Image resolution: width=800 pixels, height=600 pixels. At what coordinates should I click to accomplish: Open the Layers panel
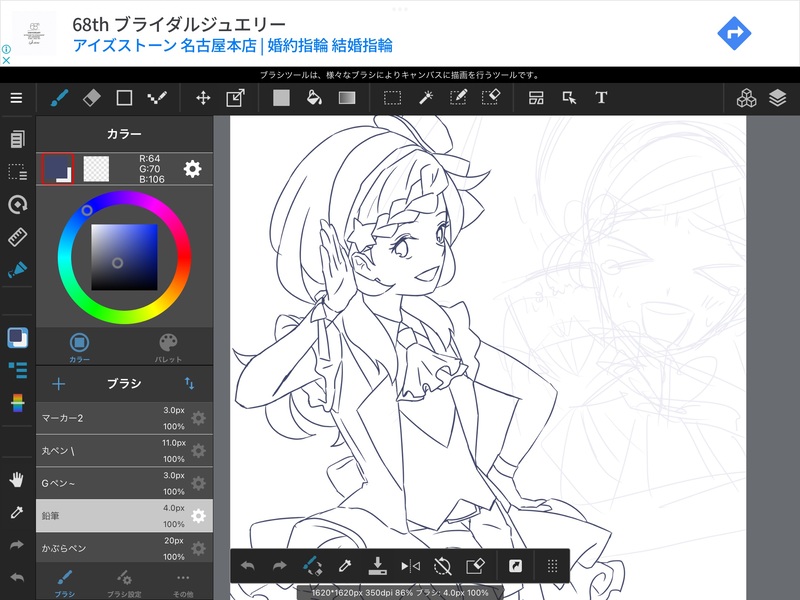tap(778, 97)
